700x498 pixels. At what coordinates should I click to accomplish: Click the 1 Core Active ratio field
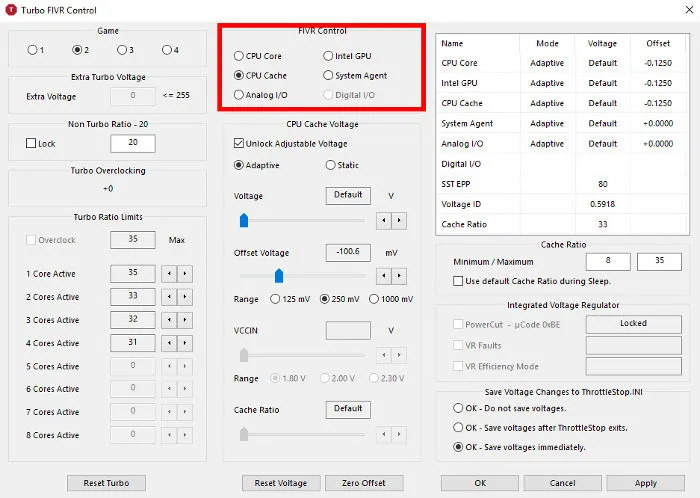coord(133,274)
